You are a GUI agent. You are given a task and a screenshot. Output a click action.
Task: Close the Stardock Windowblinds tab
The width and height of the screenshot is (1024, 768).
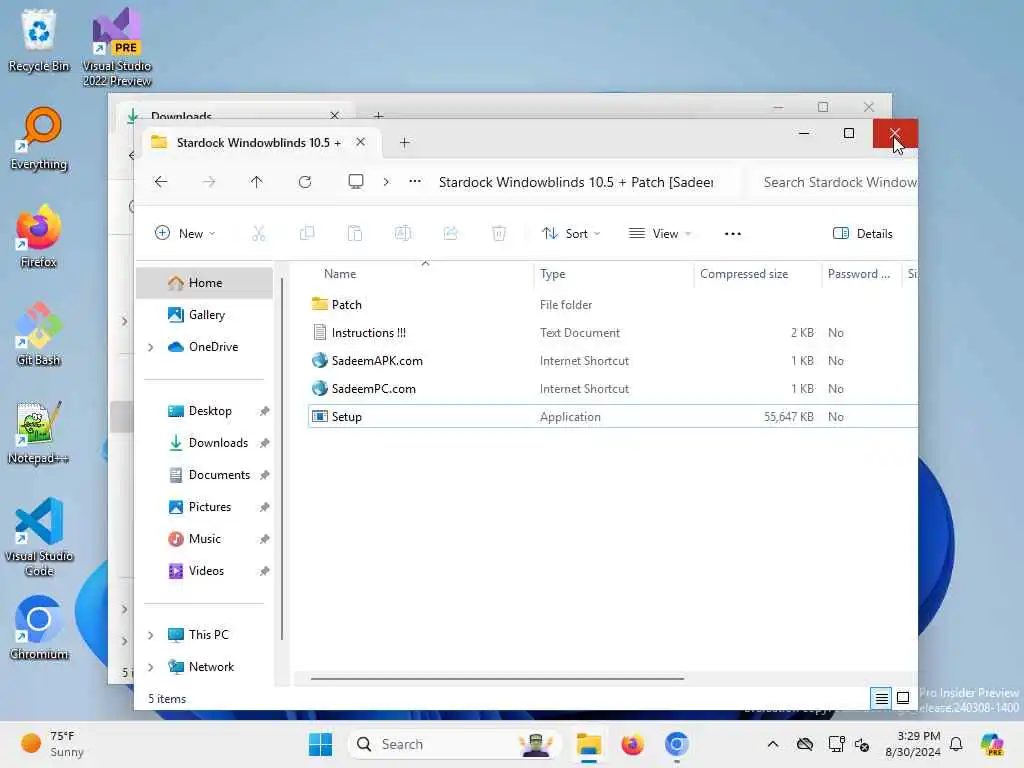click(360, 142)
